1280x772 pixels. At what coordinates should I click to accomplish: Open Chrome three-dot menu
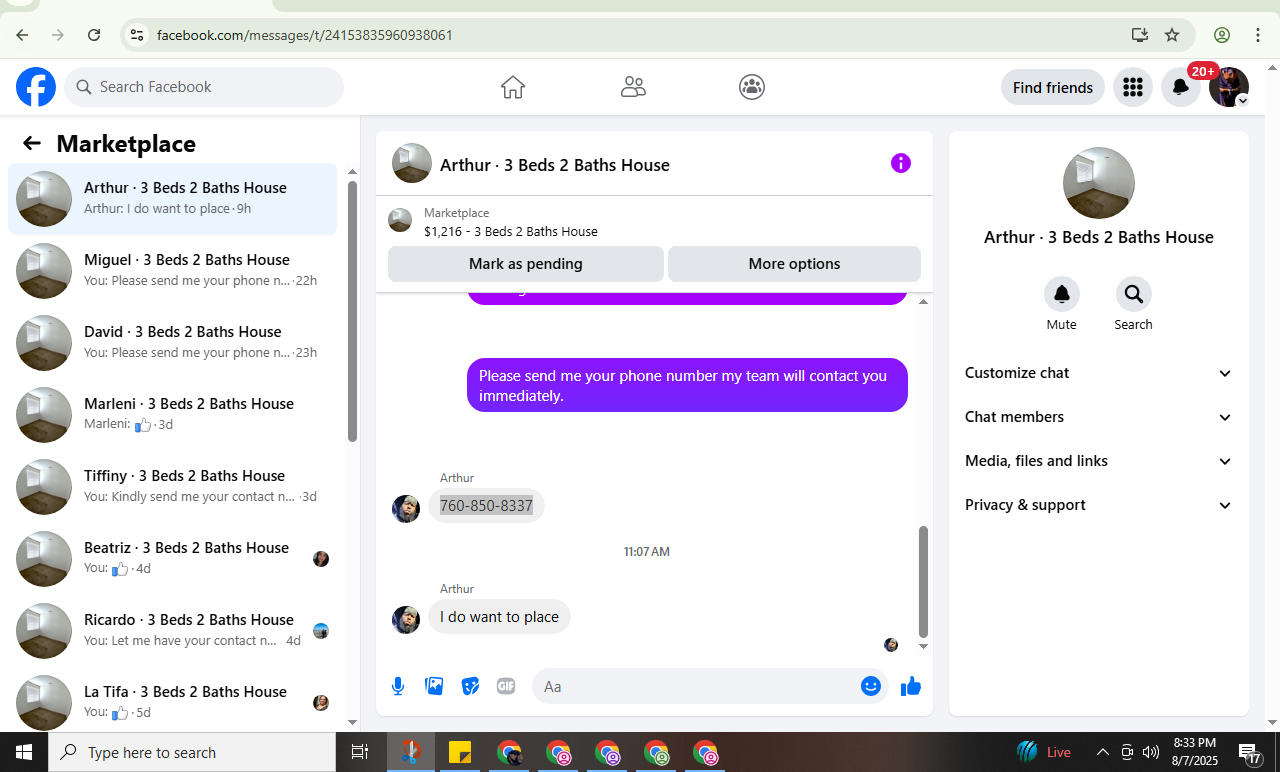coord(1258,35)
